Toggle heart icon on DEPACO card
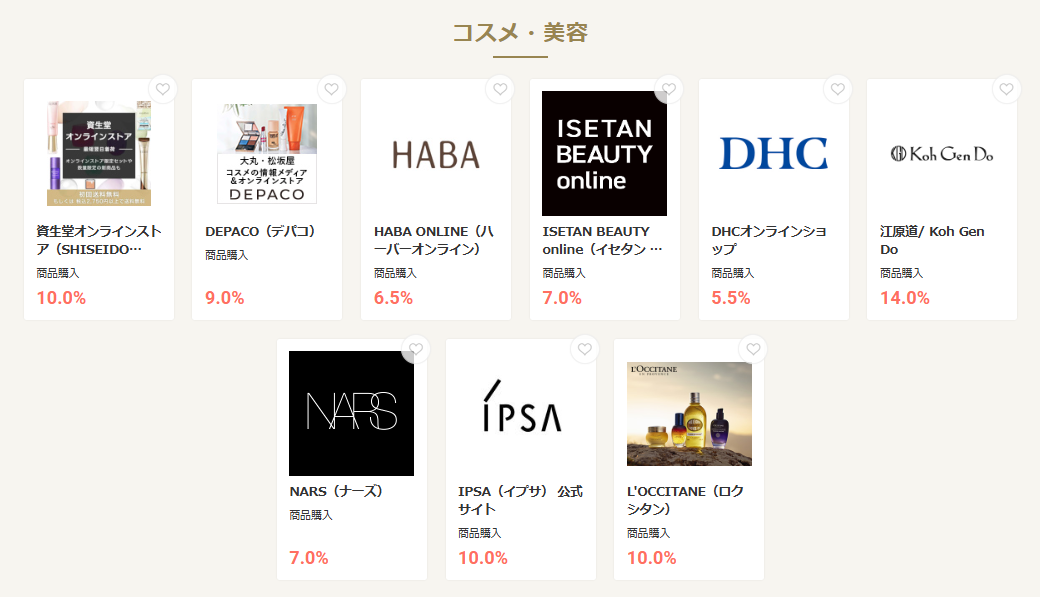This screenshot has height=597, width=1040. tap(332, 89)
